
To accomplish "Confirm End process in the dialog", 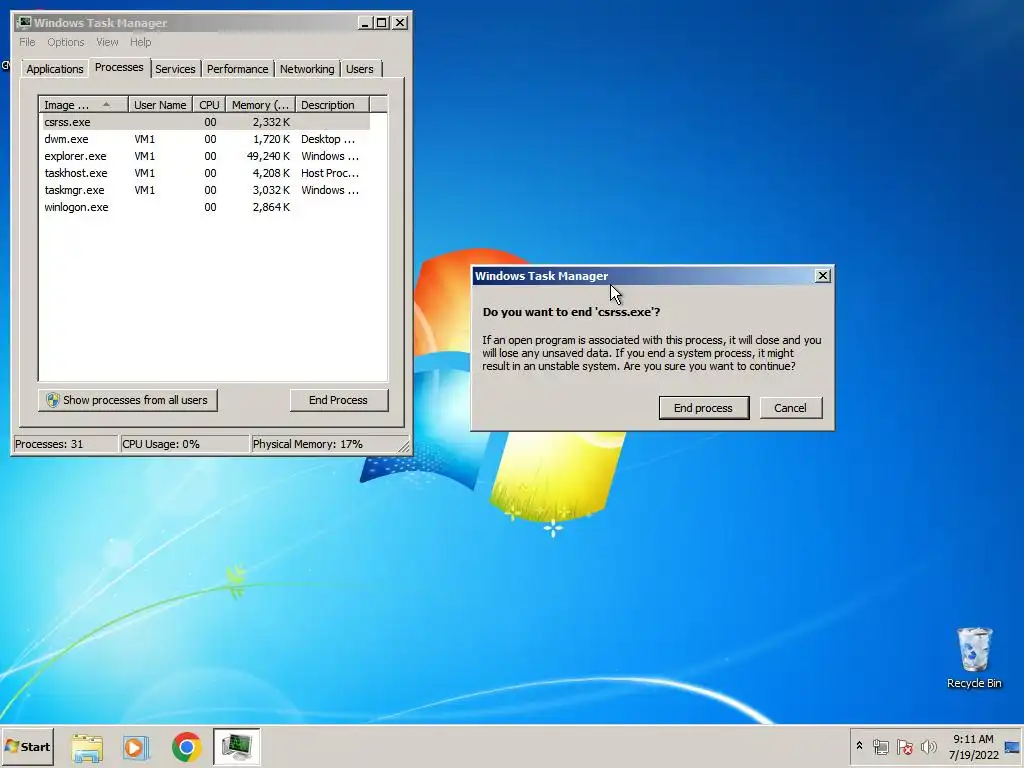I will pos(703,408).
